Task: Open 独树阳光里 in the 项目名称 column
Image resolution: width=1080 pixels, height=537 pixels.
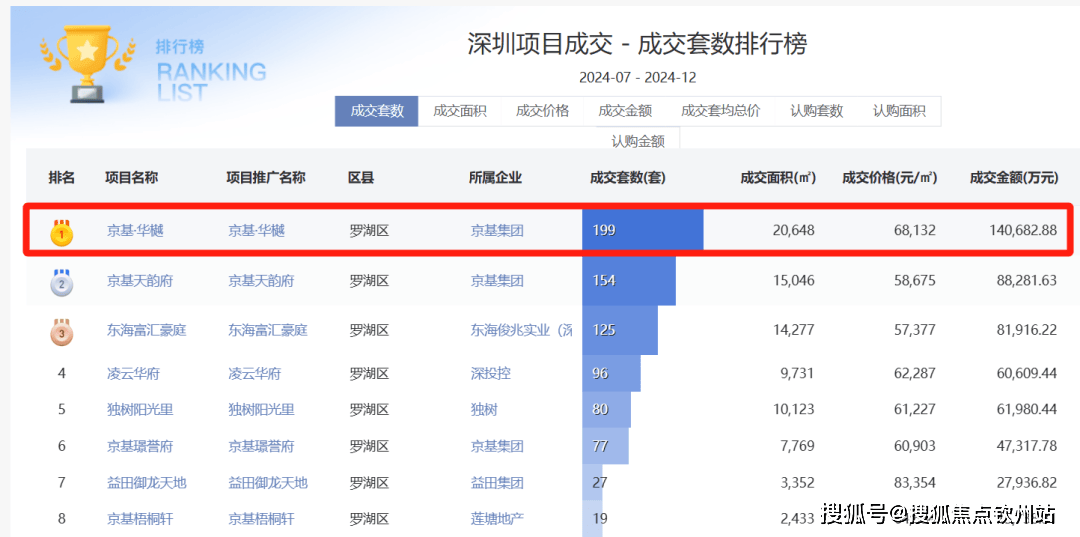Action: 140,410
